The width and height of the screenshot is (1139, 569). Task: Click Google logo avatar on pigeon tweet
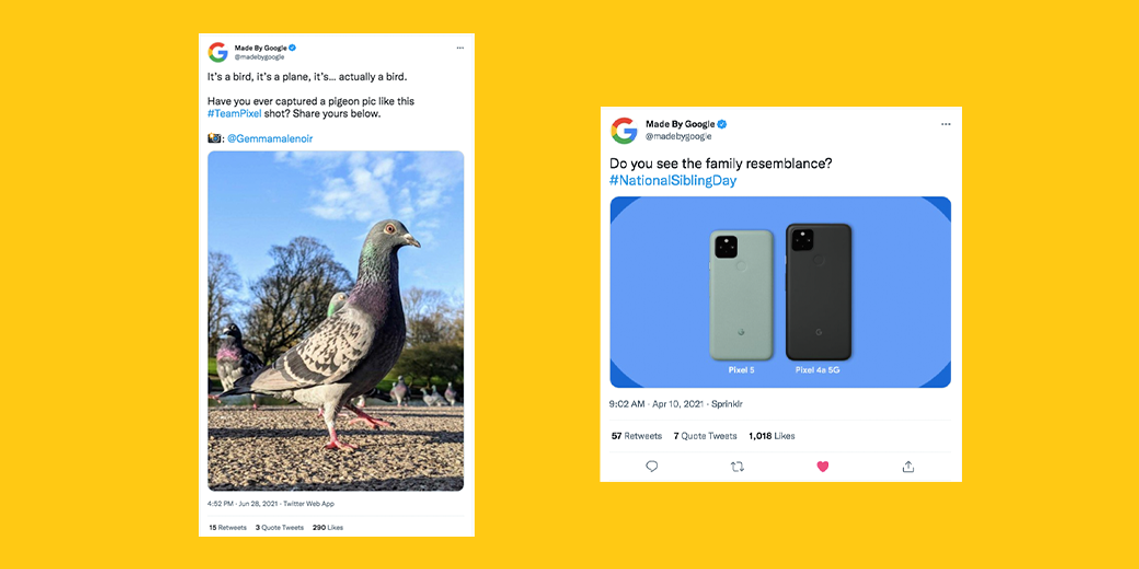(218, 52)
